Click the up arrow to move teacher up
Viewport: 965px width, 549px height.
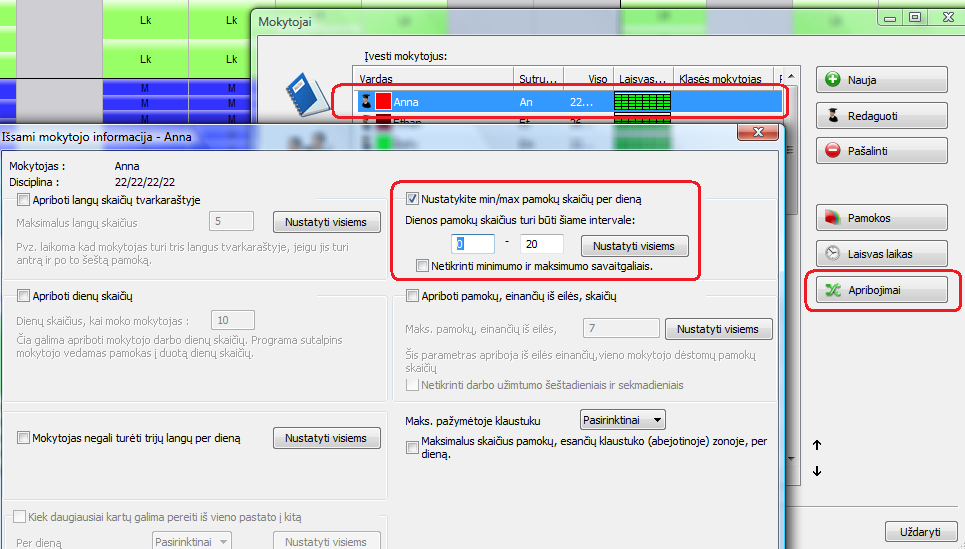pos(817,445)
